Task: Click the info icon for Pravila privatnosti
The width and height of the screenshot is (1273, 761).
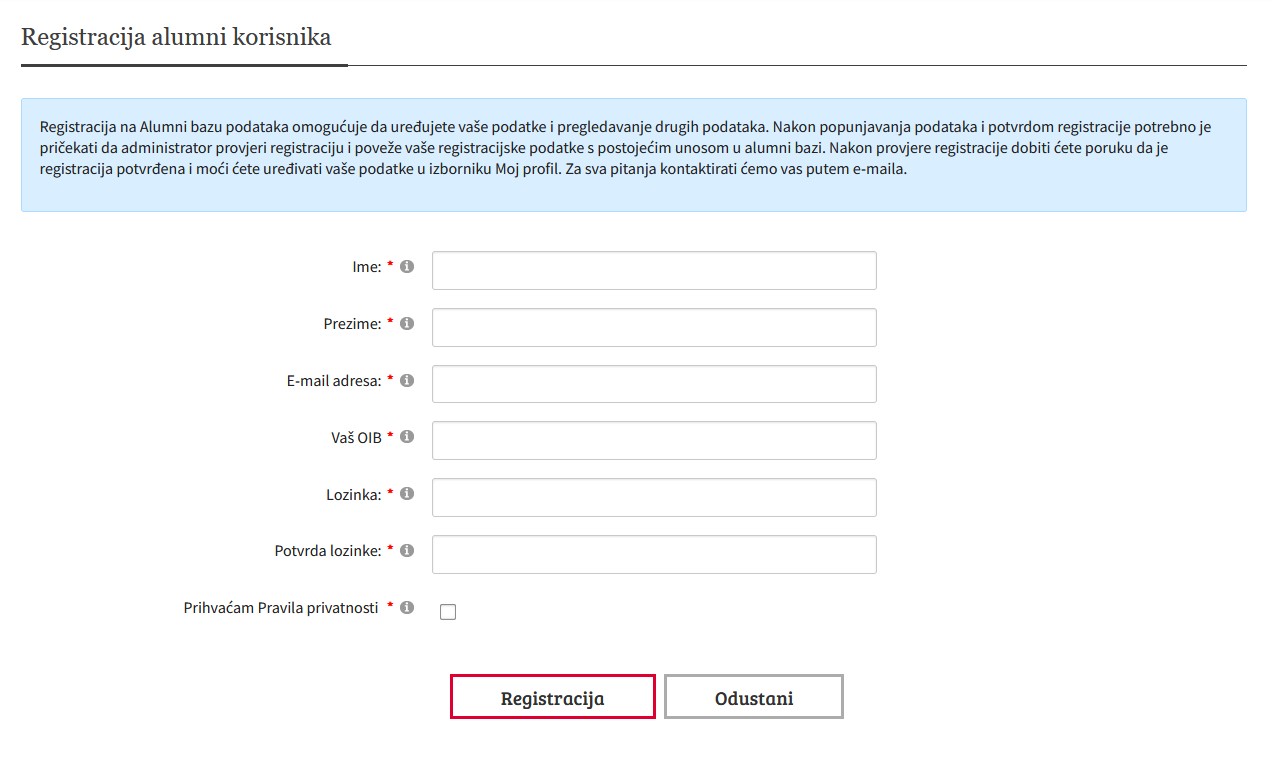Action: 407,607
